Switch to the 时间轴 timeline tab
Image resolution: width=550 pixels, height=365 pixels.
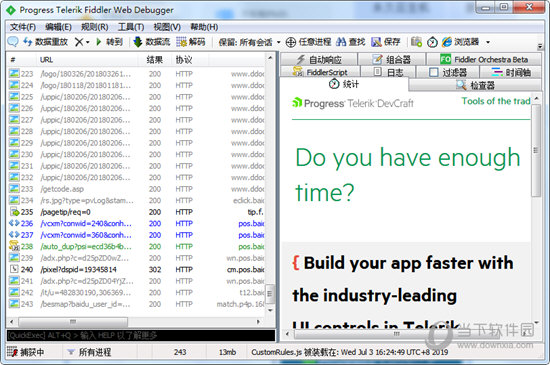pyautogui.click(x=511, y=72)
